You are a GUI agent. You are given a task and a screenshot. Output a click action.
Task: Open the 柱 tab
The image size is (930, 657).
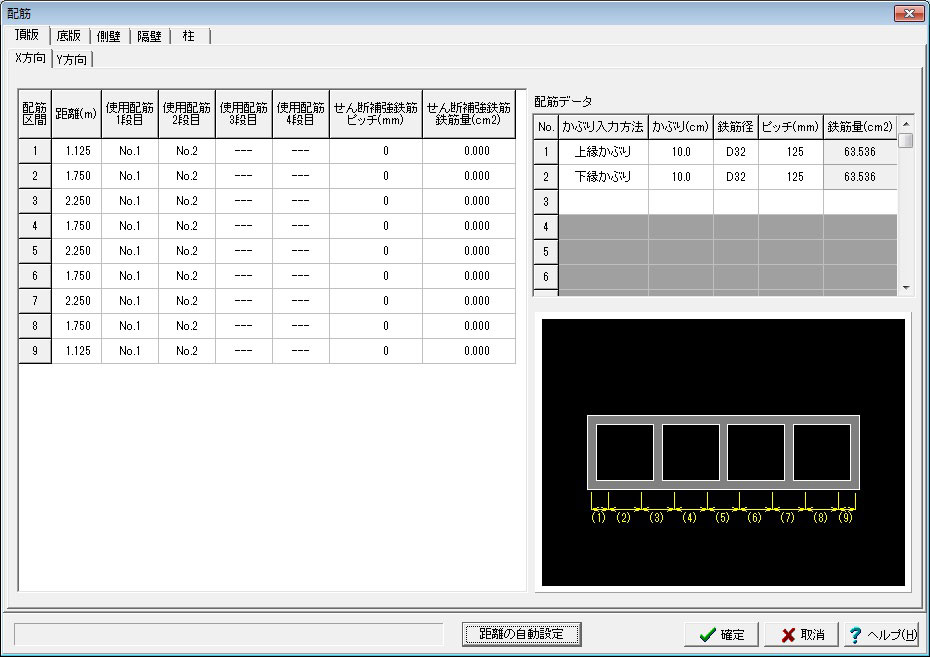click(189, 36)
